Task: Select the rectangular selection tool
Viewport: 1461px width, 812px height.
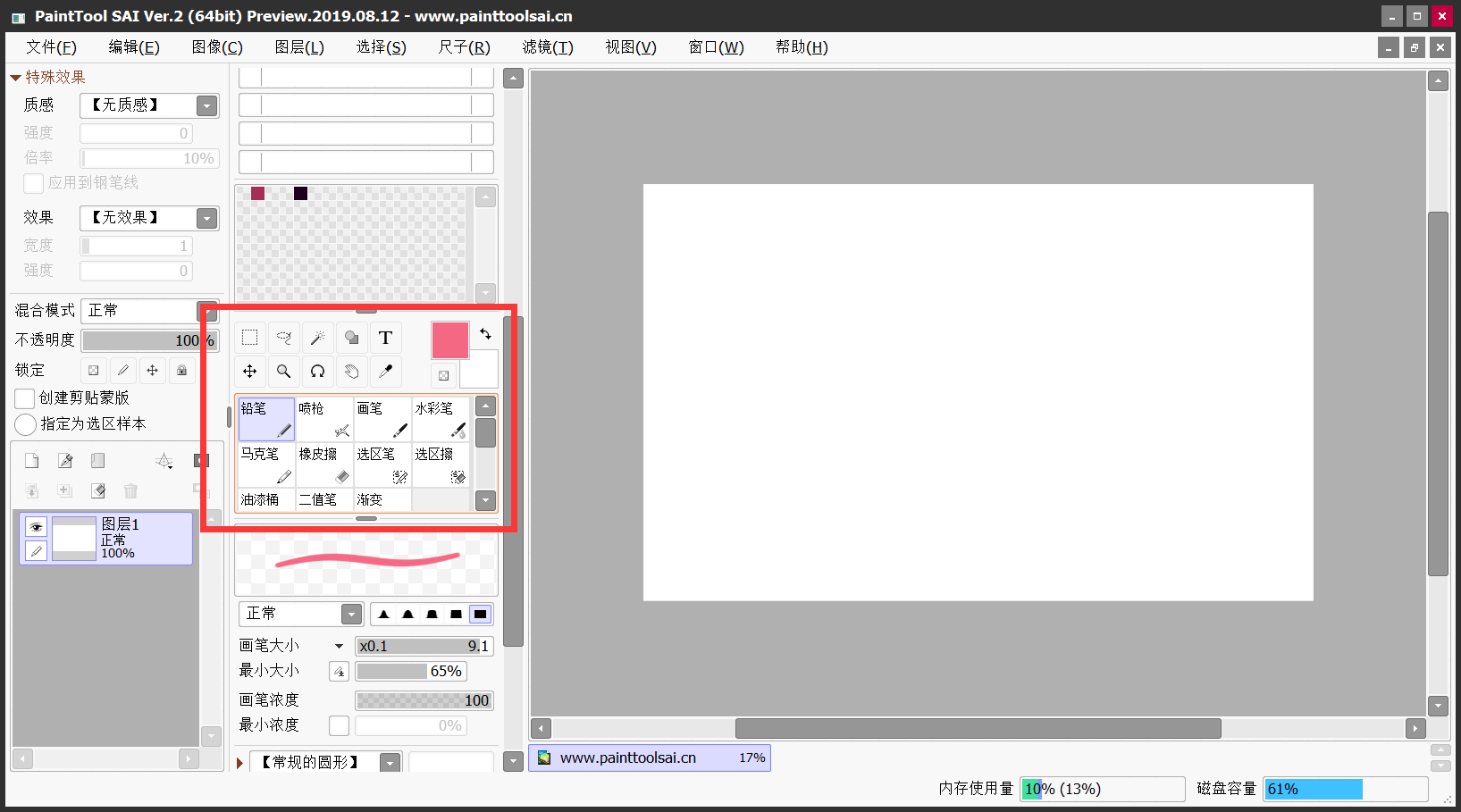Action: (250, 338)
